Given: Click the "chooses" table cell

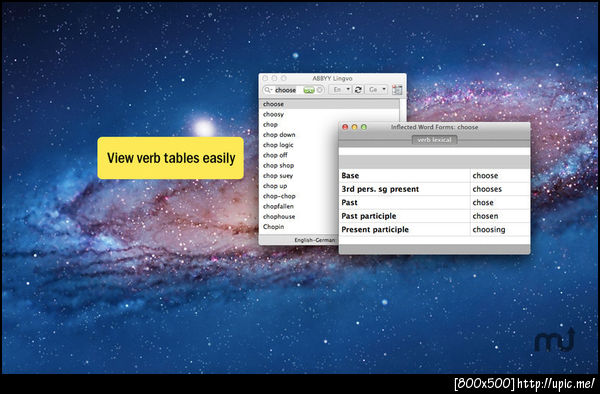Looking at the screenshot, I should 500,189.
